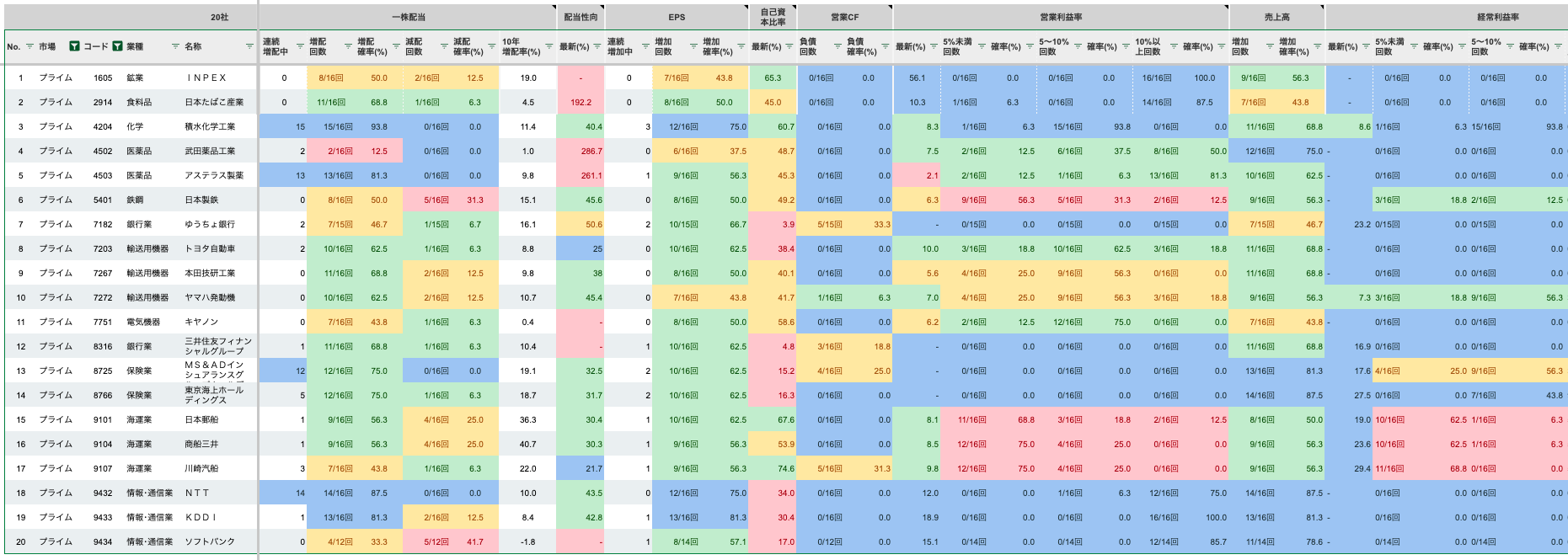The width and height of the screenshot is (1568, 560).
Task: Open the 経常利益率 5〜10%回数 filter dropdown
Action: click(1510, 46)
